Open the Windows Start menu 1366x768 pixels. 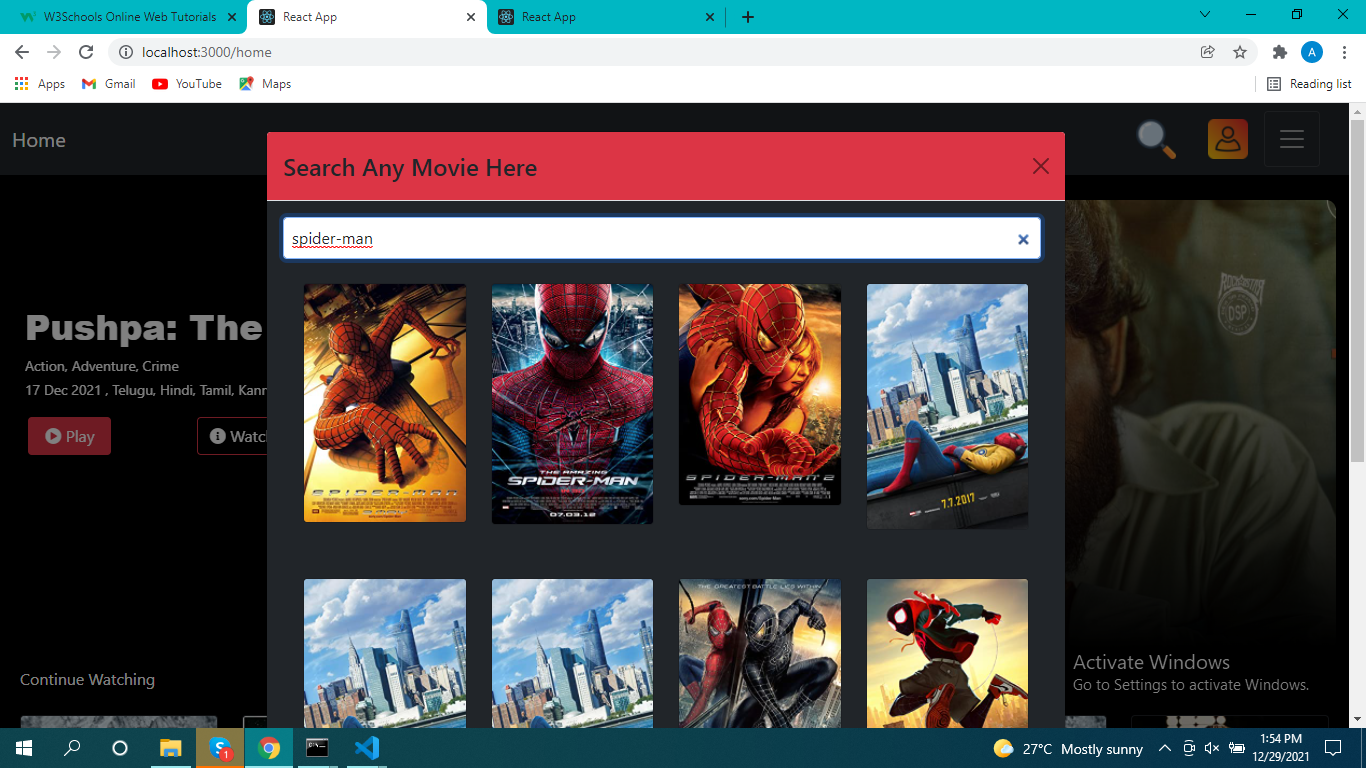click(23, 748)
